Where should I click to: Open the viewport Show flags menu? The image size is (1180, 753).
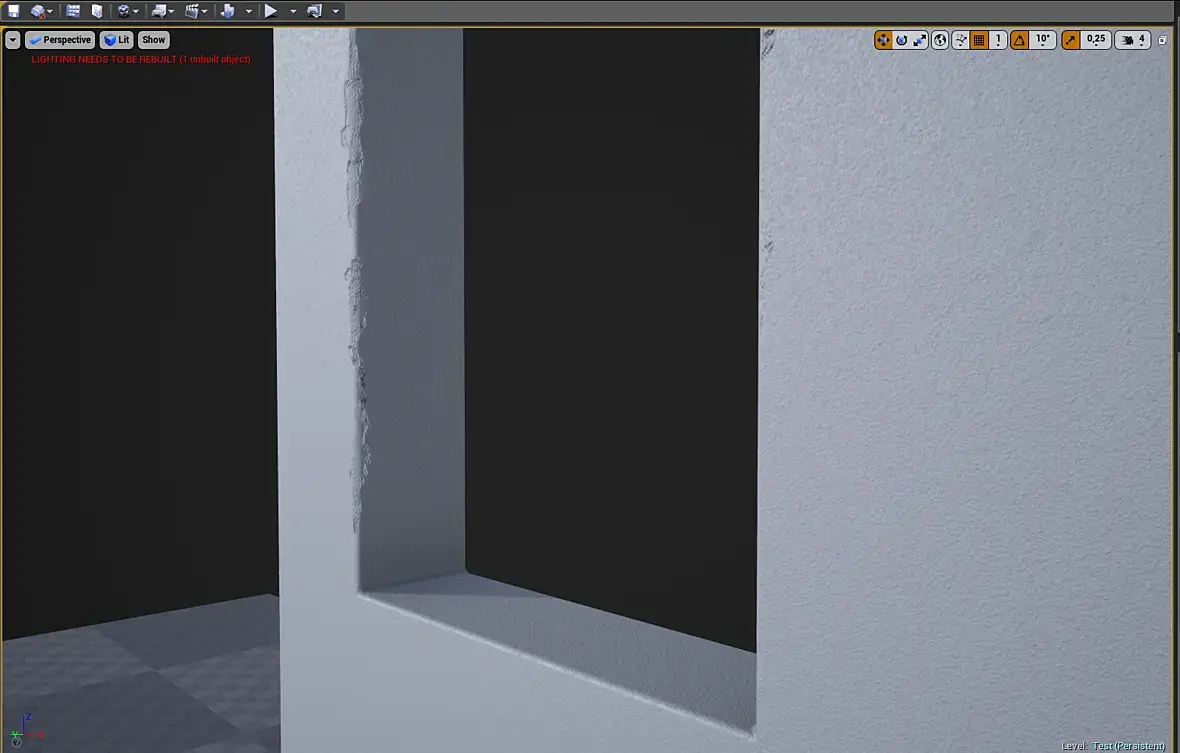click(154, 40)
